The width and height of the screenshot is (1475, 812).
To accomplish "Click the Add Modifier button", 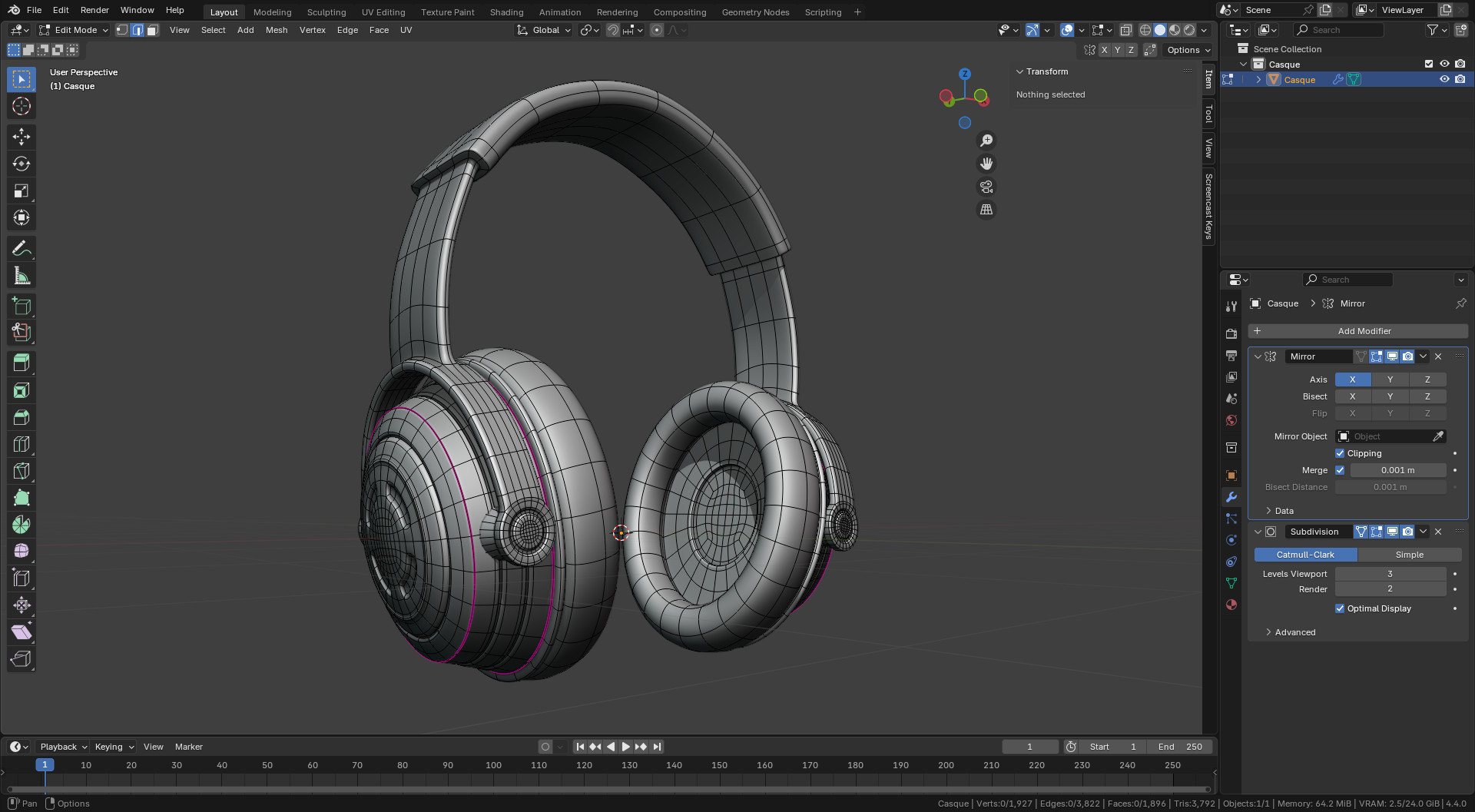I will click(x=1357, y=331).
